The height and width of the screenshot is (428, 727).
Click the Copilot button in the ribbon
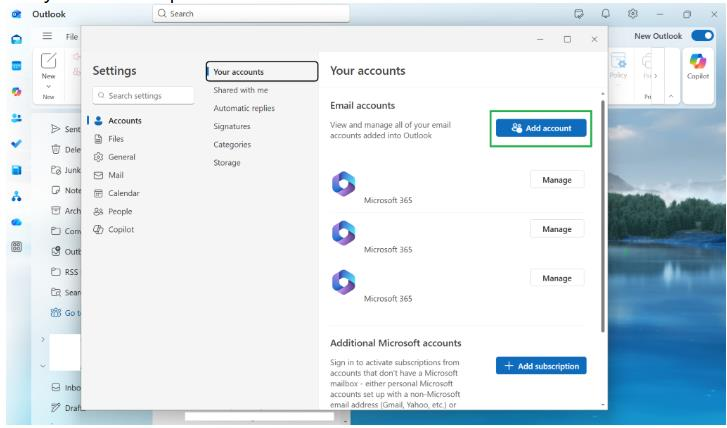tap(698, 66)
